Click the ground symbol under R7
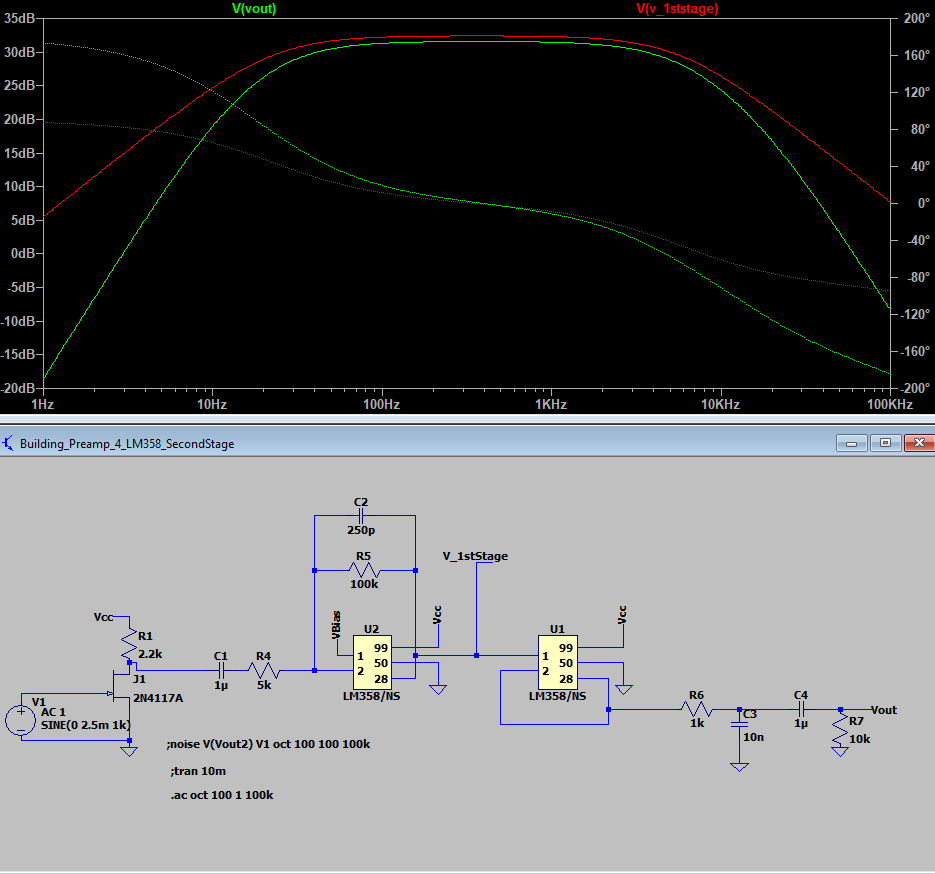This screenshot has width=935, height=874. coord(840,752)
